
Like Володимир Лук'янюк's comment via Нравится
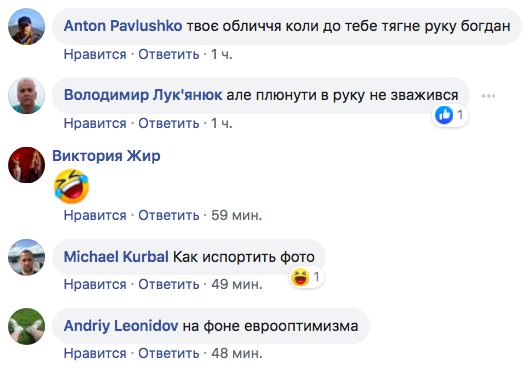[x=95, y=123]
